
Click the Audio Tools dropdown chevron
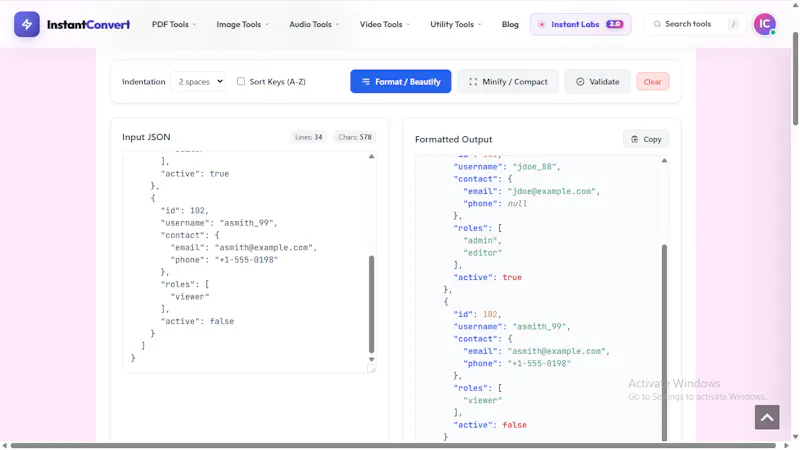(337, 24)
